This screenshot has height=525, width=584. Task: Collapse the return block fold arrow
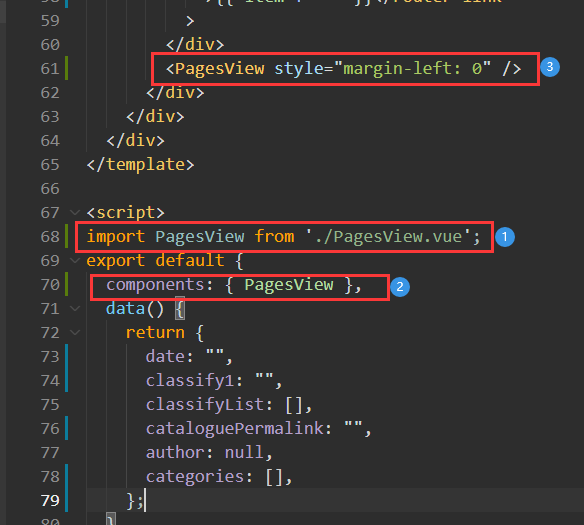pyautogui.click(x=75, y=332)
